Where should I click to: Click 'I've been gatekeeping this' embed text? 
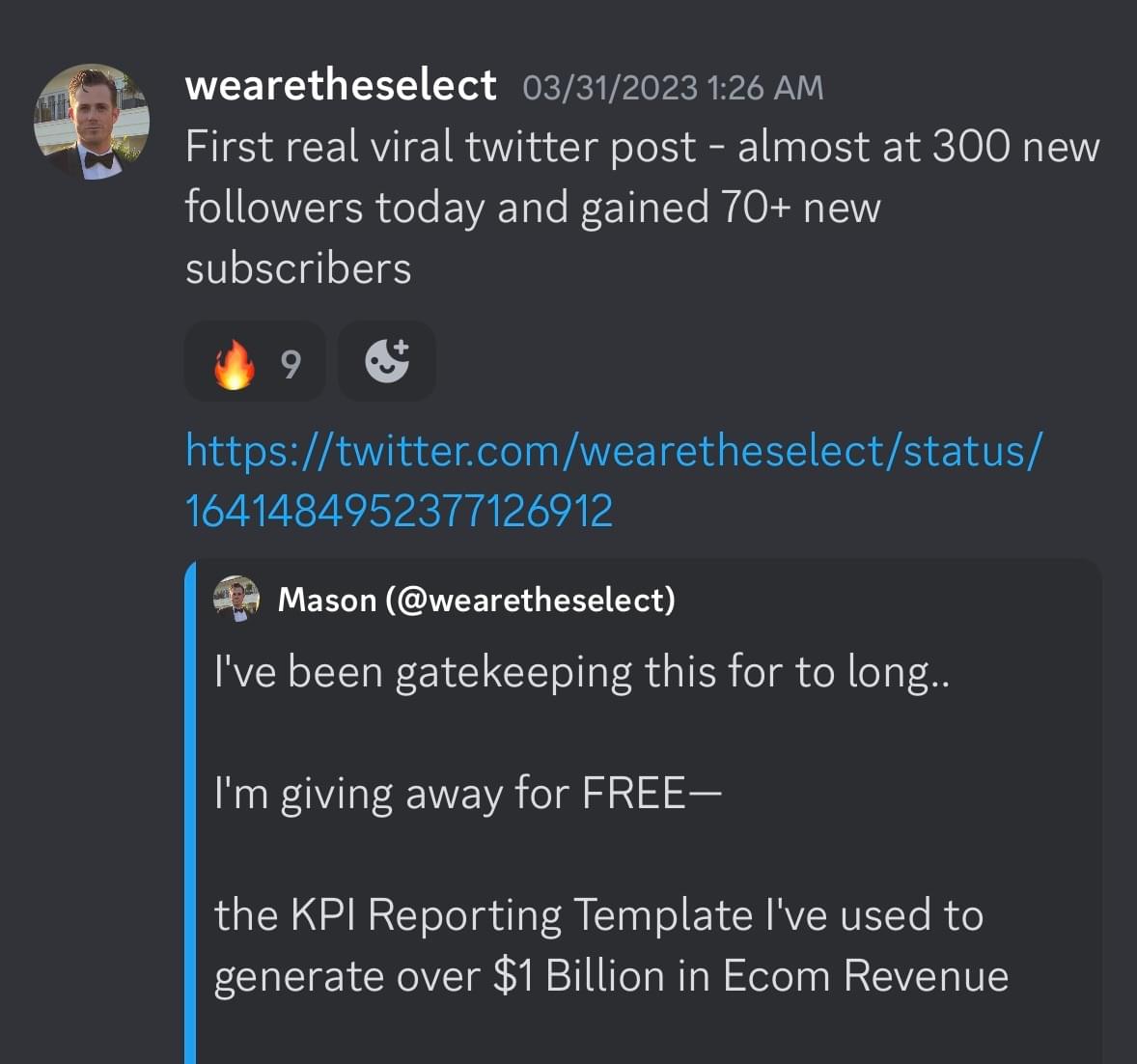click(x=579, y=671)
